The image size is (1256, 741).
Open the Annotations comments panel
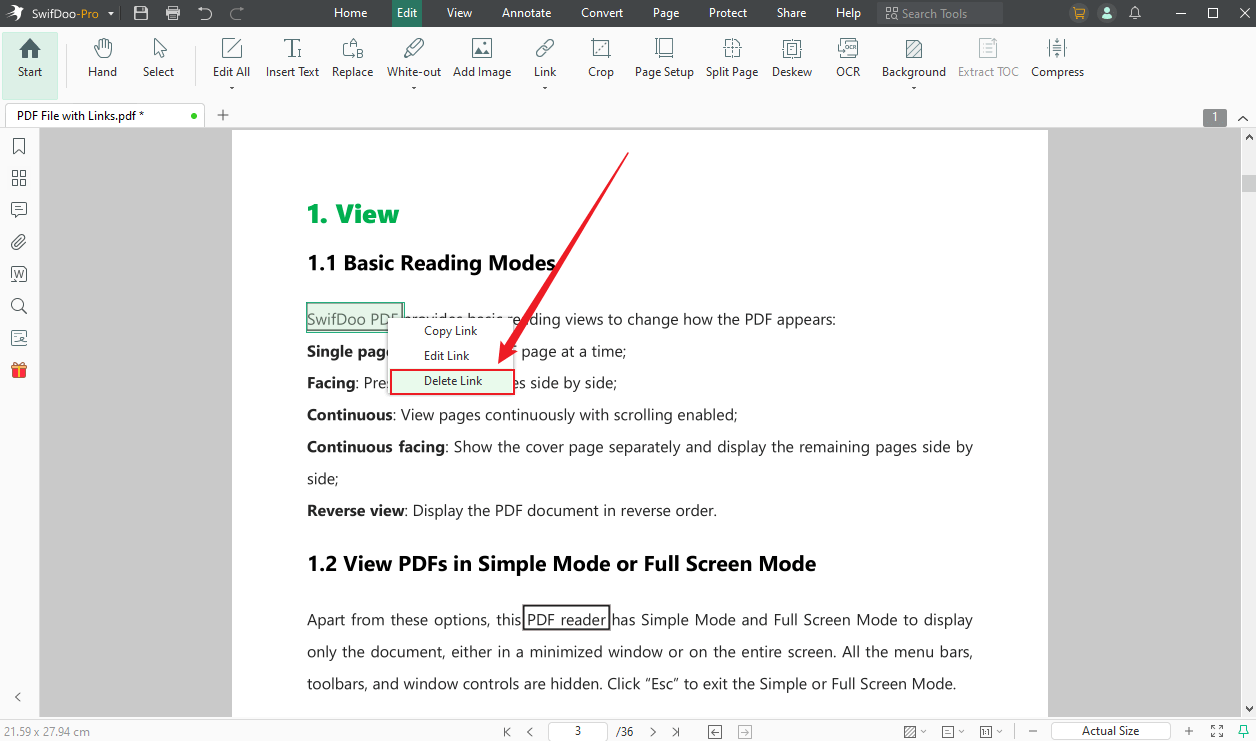point(18,210)
